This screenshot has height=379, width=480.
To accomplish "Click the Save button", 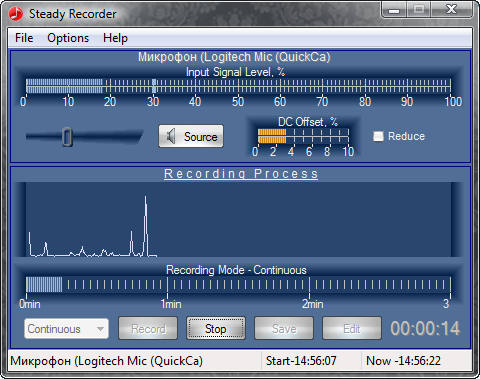I will point(284,329).
